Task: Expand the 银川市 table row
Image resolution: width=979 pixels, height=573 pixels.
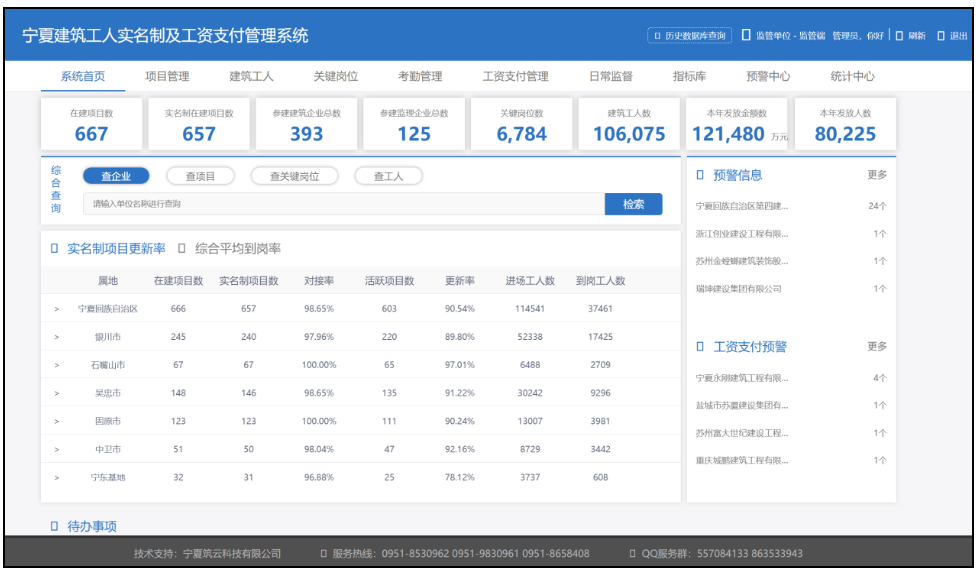Action: pyautogui.click(x=57, y=337)
